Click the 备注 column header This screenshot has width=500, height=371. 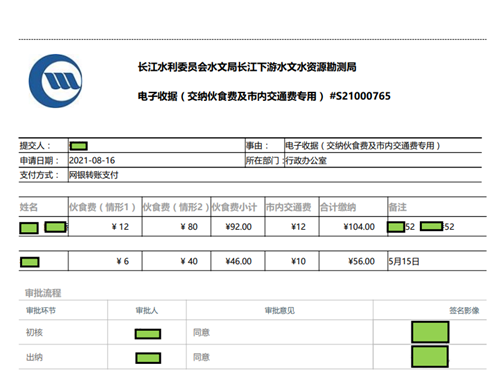click(398, 207)
